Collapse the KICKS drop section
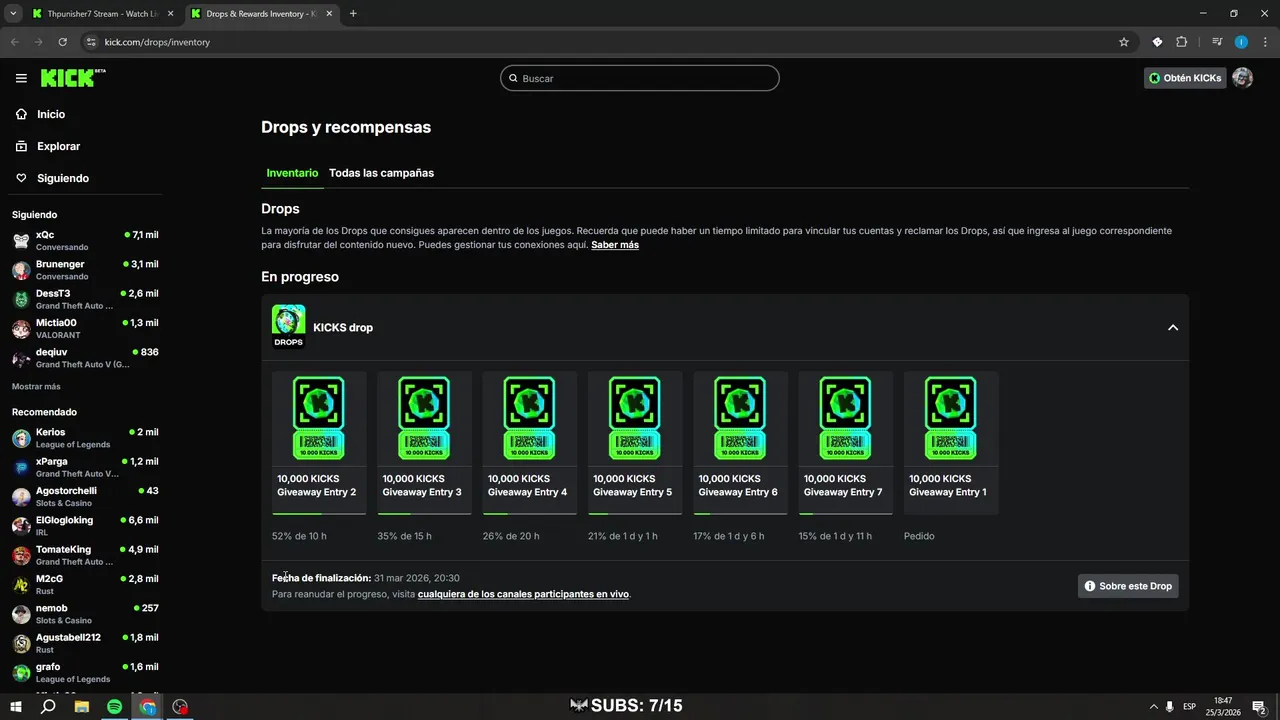1280x720 pixels. pos(1173,328)
